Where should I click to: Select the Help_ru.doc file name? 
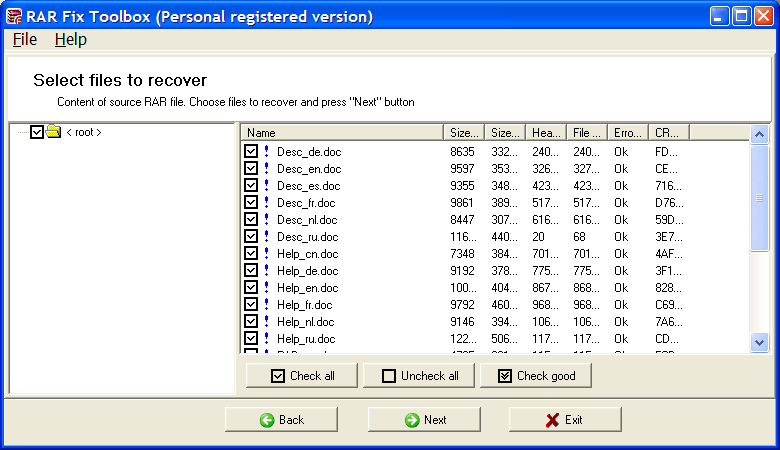pyautogui.click(x=306, y=339)
